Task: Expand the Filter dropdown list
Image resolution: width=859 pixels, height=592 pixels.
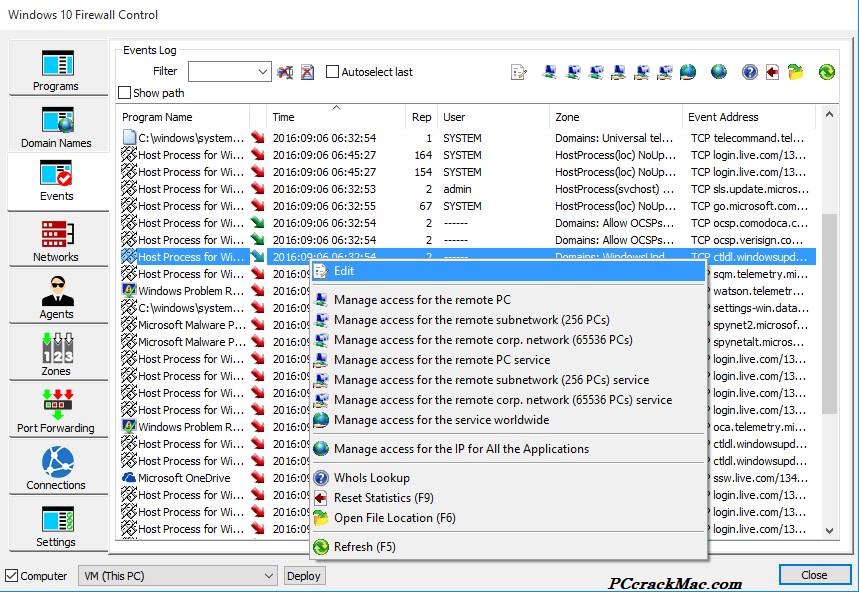Action: (262, 71)
